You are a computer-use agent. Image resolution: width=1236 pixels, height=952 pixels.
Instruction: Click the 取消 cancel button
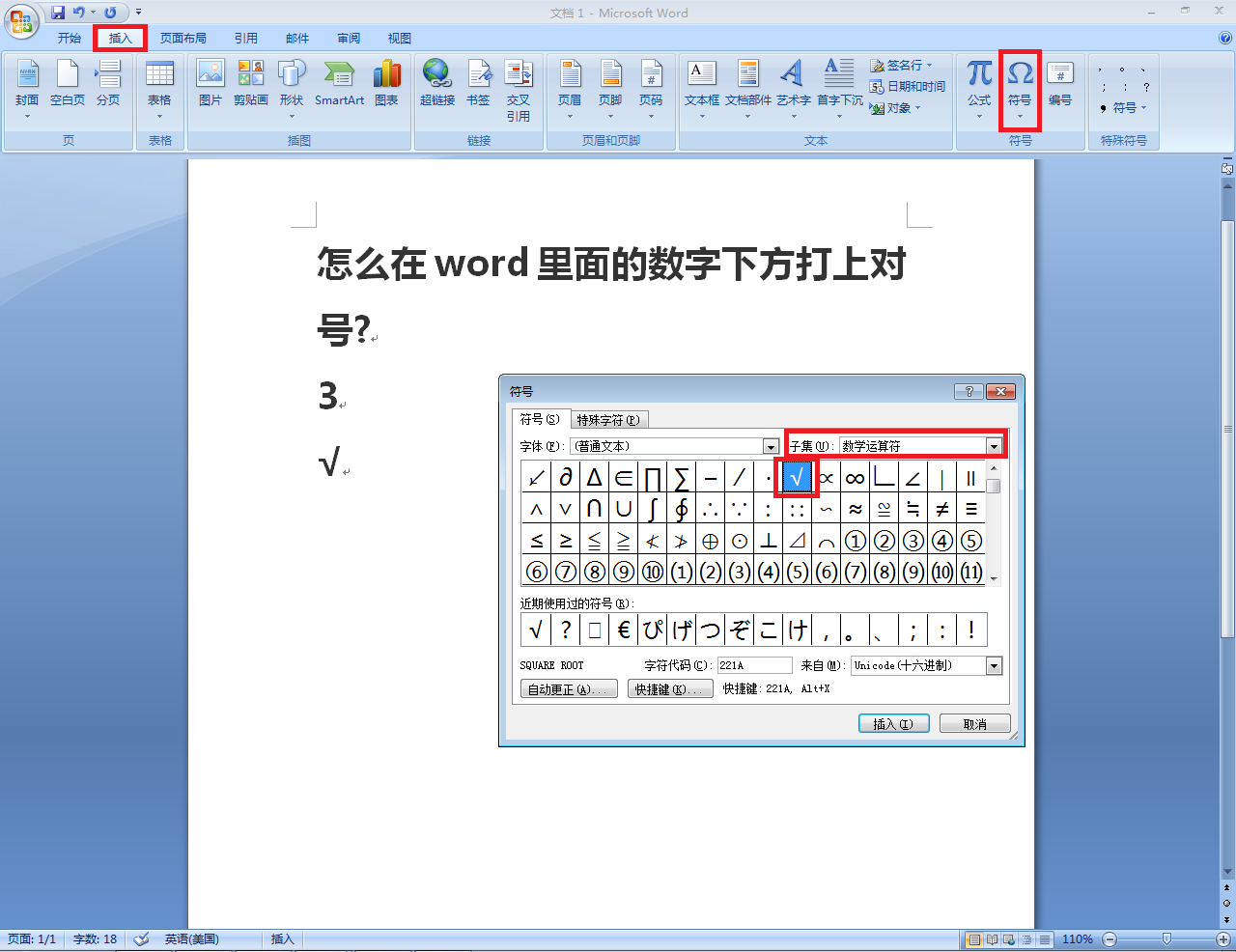tap(975, 724)
